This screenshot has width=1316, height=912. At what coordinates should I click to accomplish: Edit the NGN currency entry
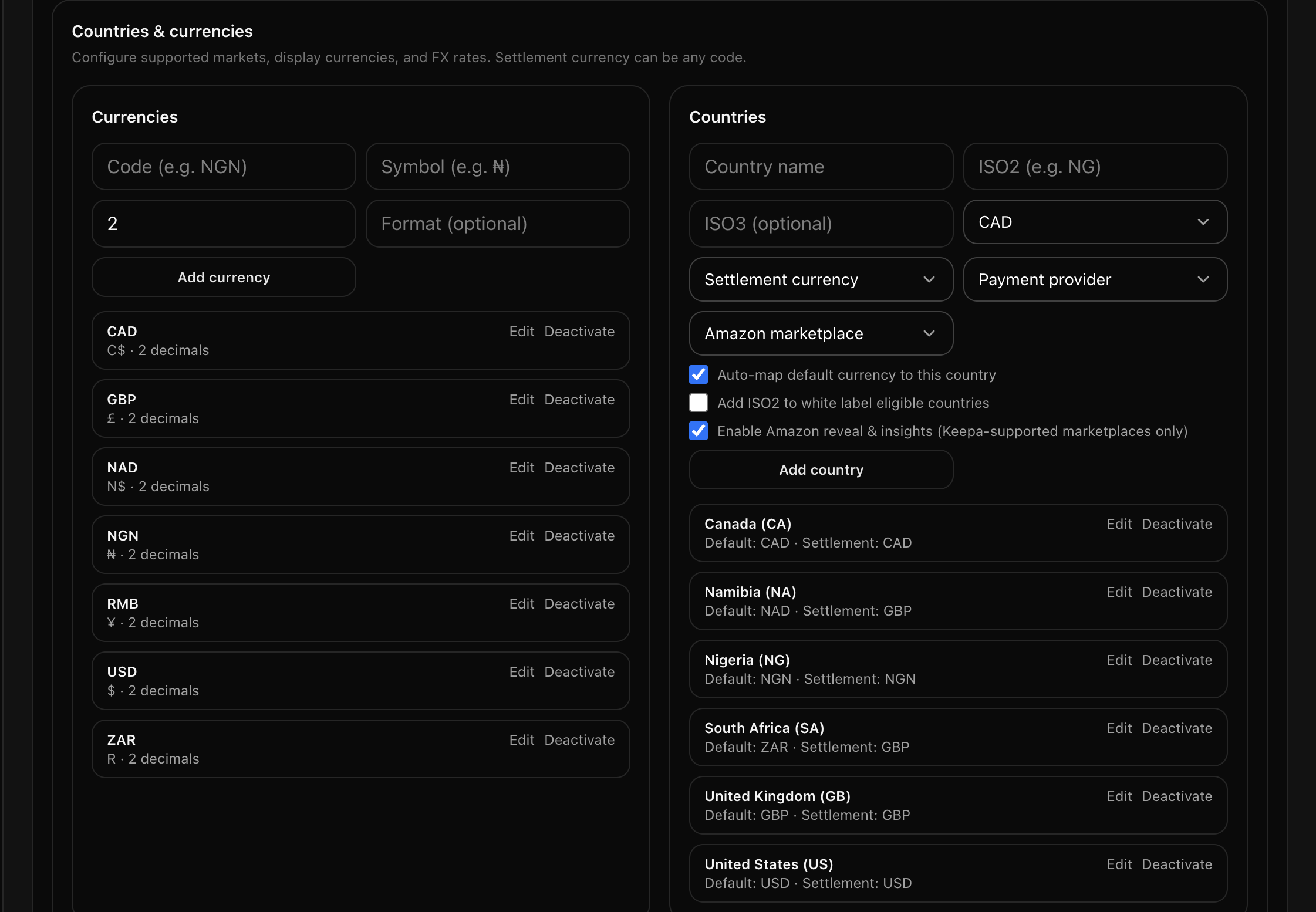521,535
